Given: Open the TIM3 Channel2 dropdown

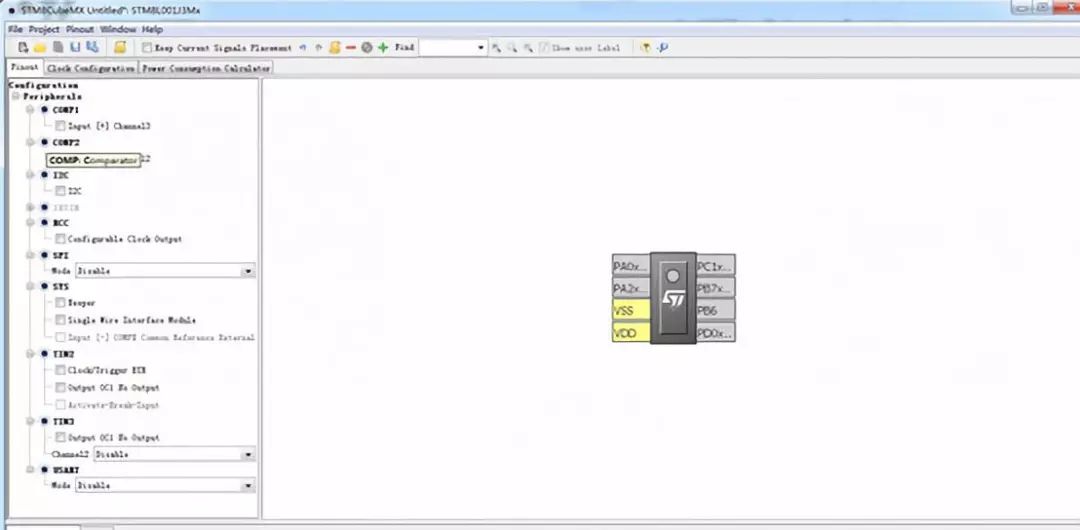Looking at the screenshot, I should point(248,454).
